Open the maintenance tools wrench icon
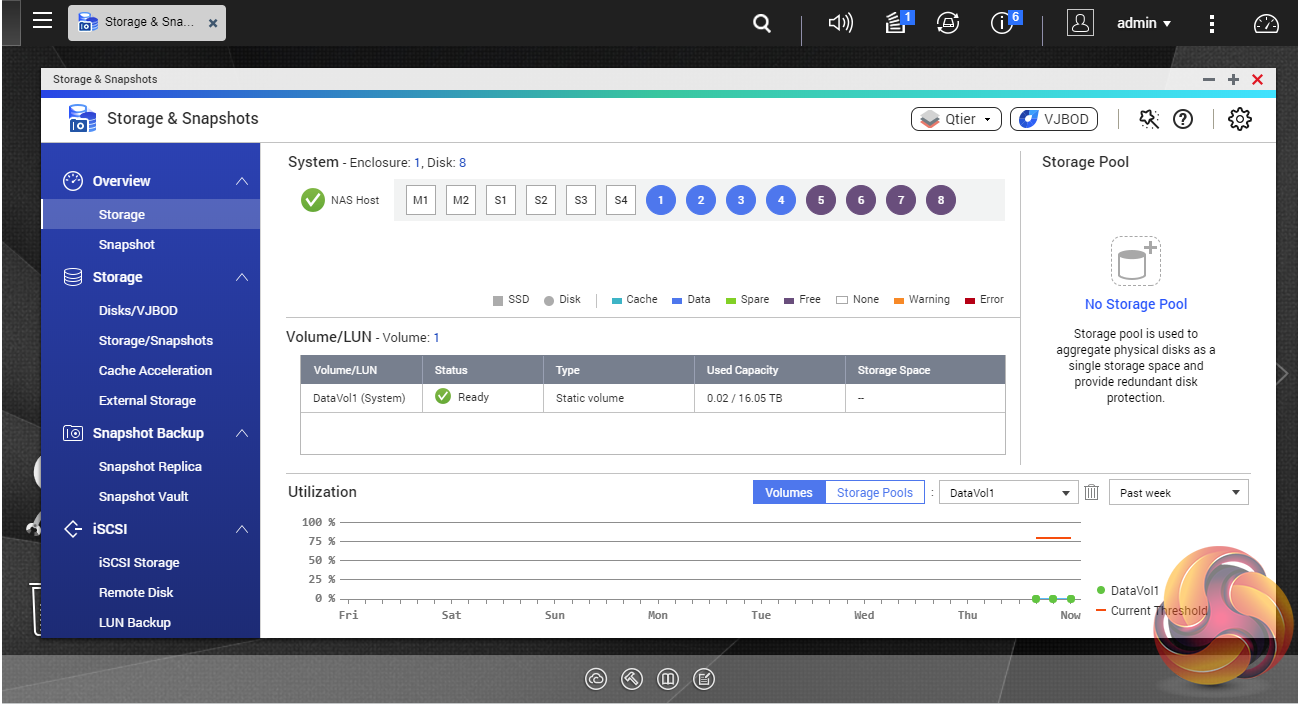 1149,119
